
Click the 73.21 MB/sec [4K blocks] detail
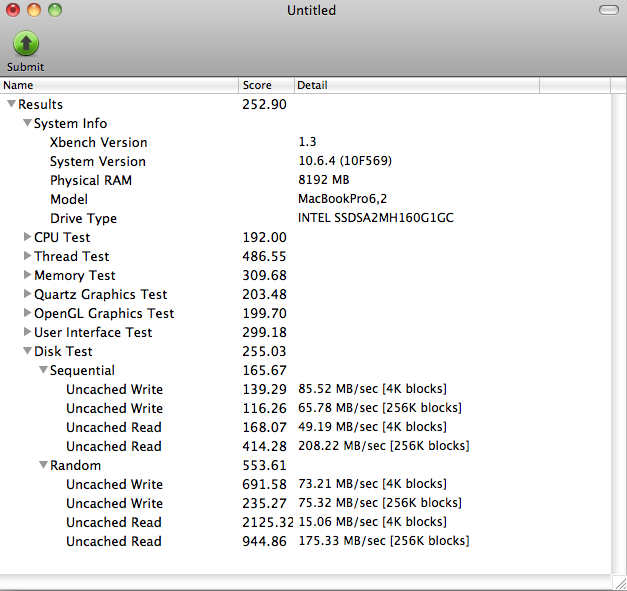[372, 483]
